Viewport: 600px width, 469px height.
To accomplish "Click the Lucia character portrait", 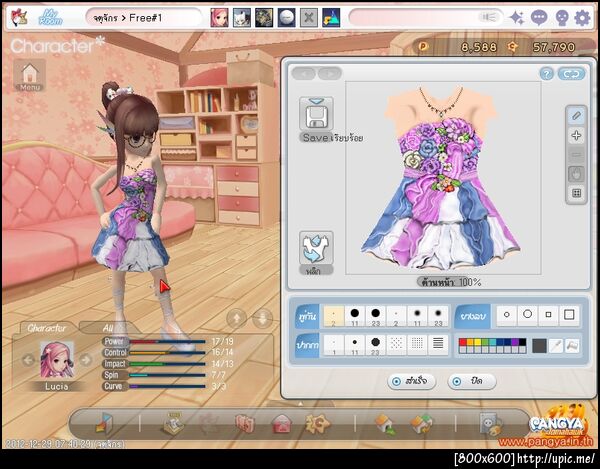I will tap(57, 360).
